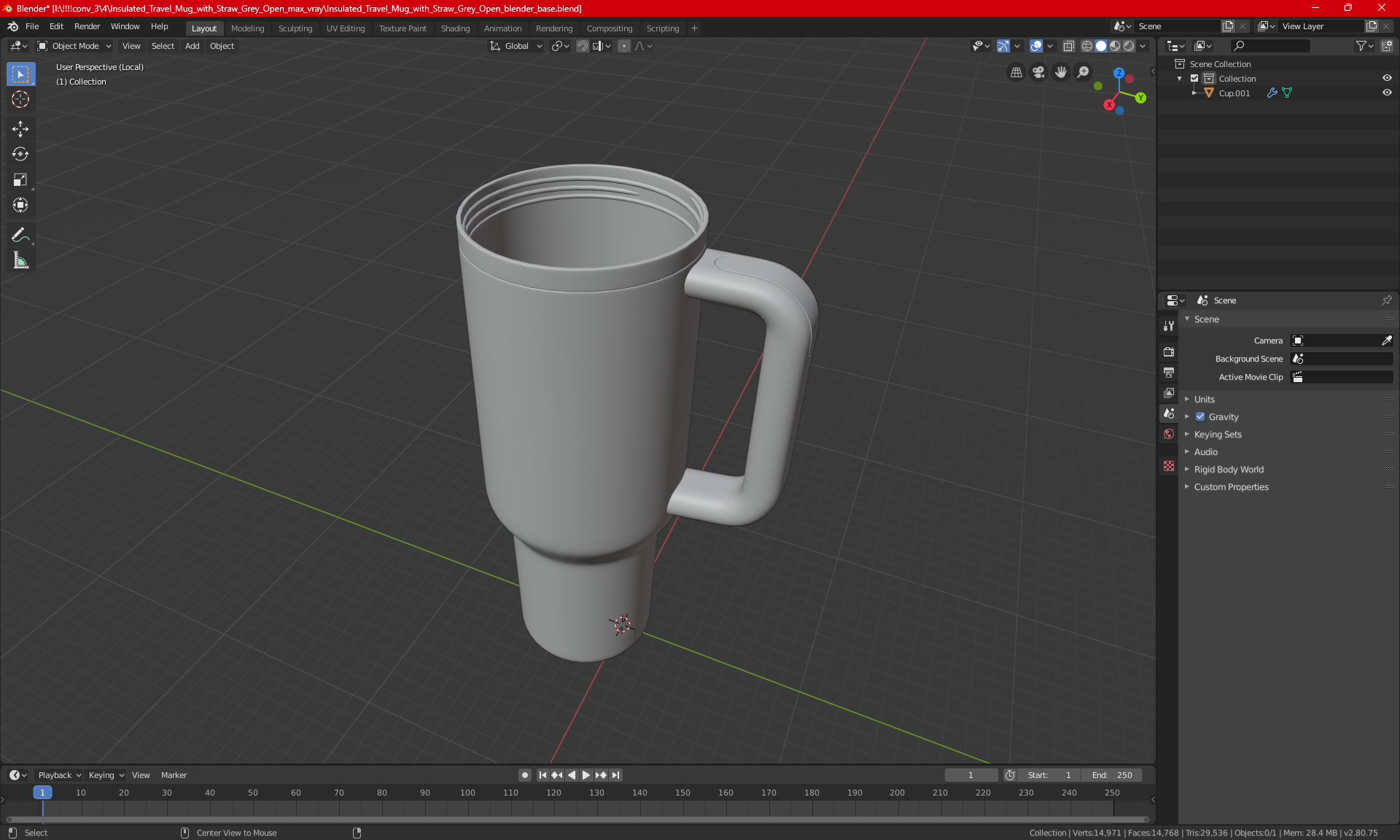Choose the Annotate pencil tool

20,235
